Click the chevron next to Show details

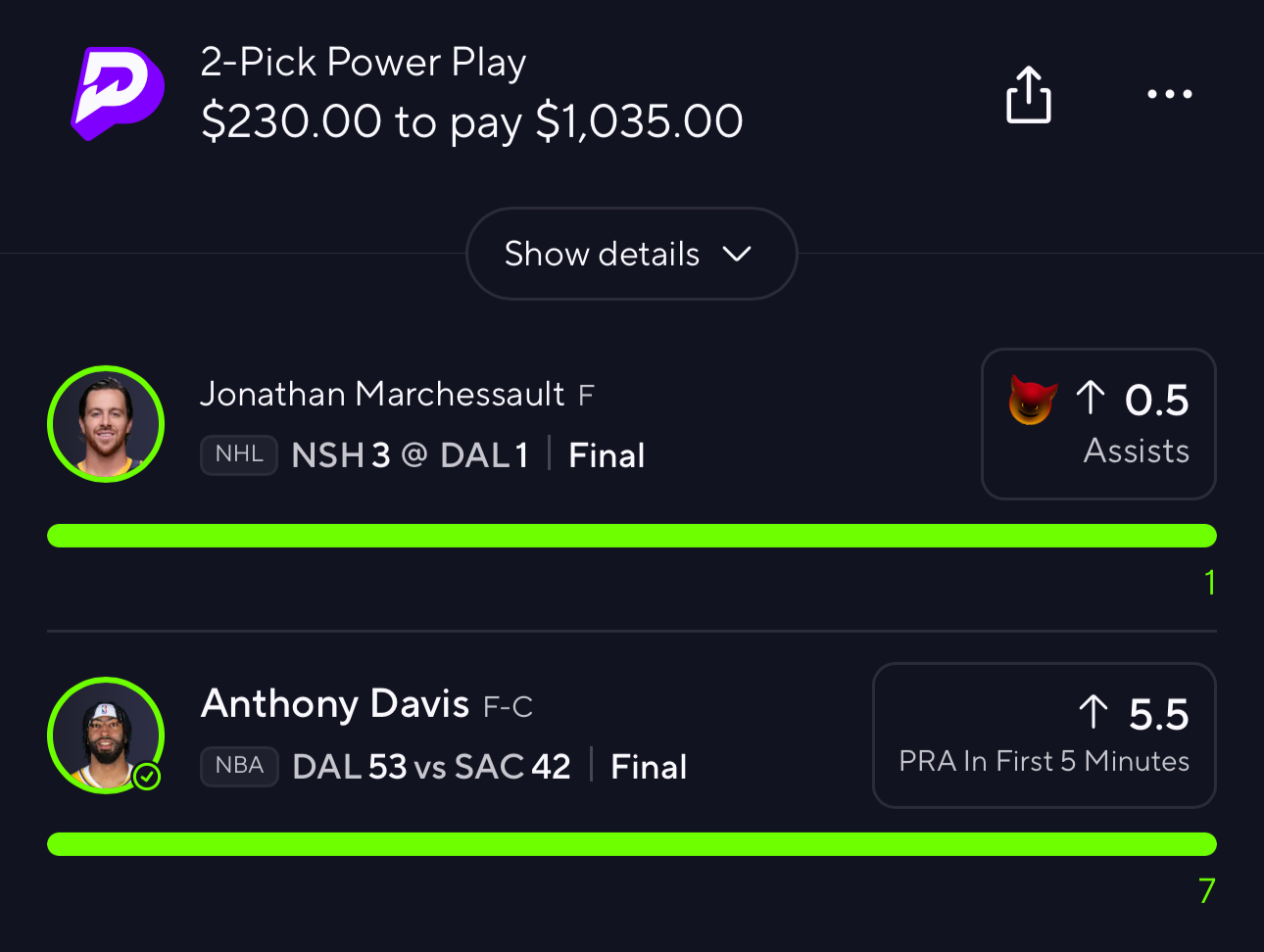737,255
